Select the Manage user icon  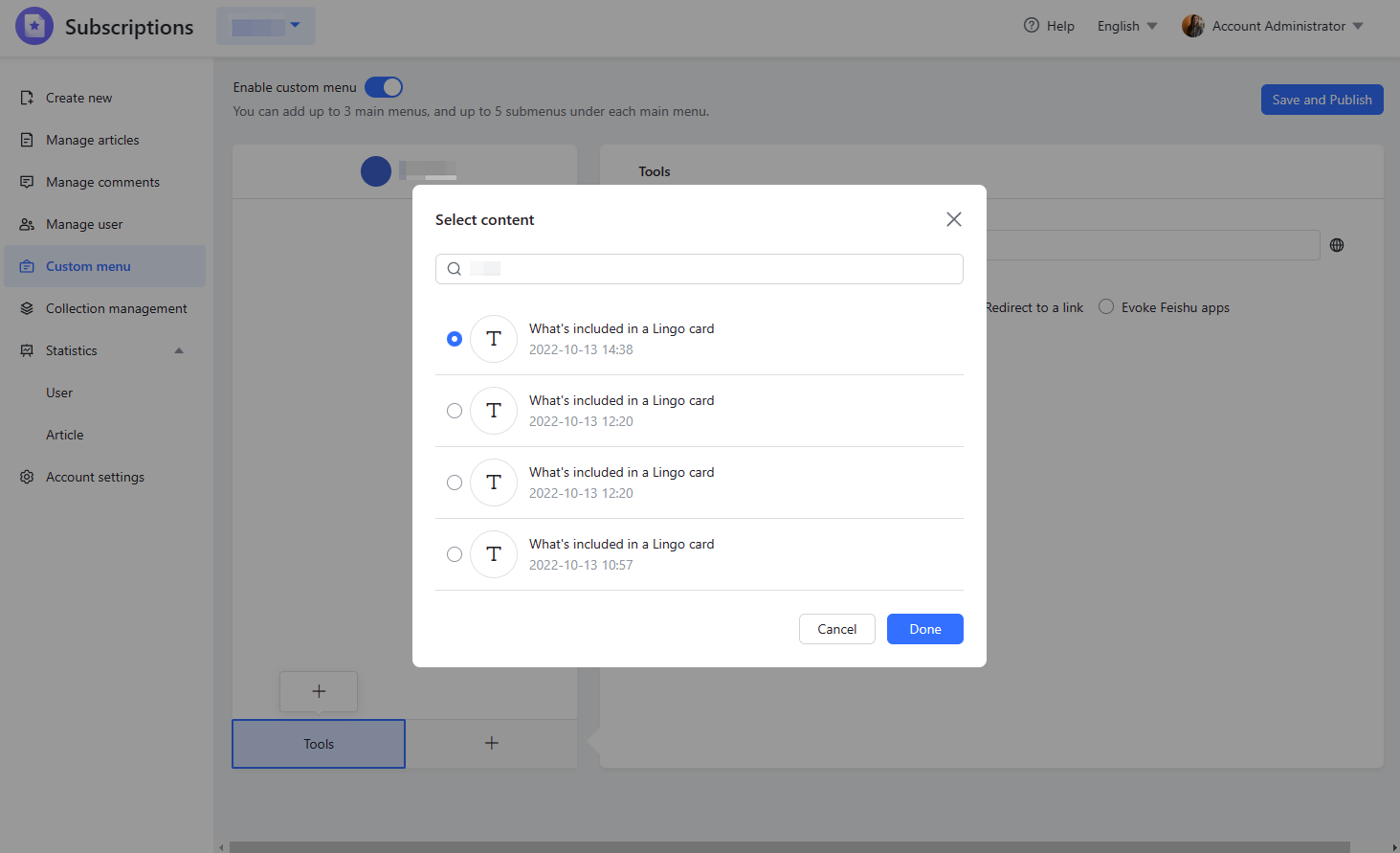(x=27, y=223)
